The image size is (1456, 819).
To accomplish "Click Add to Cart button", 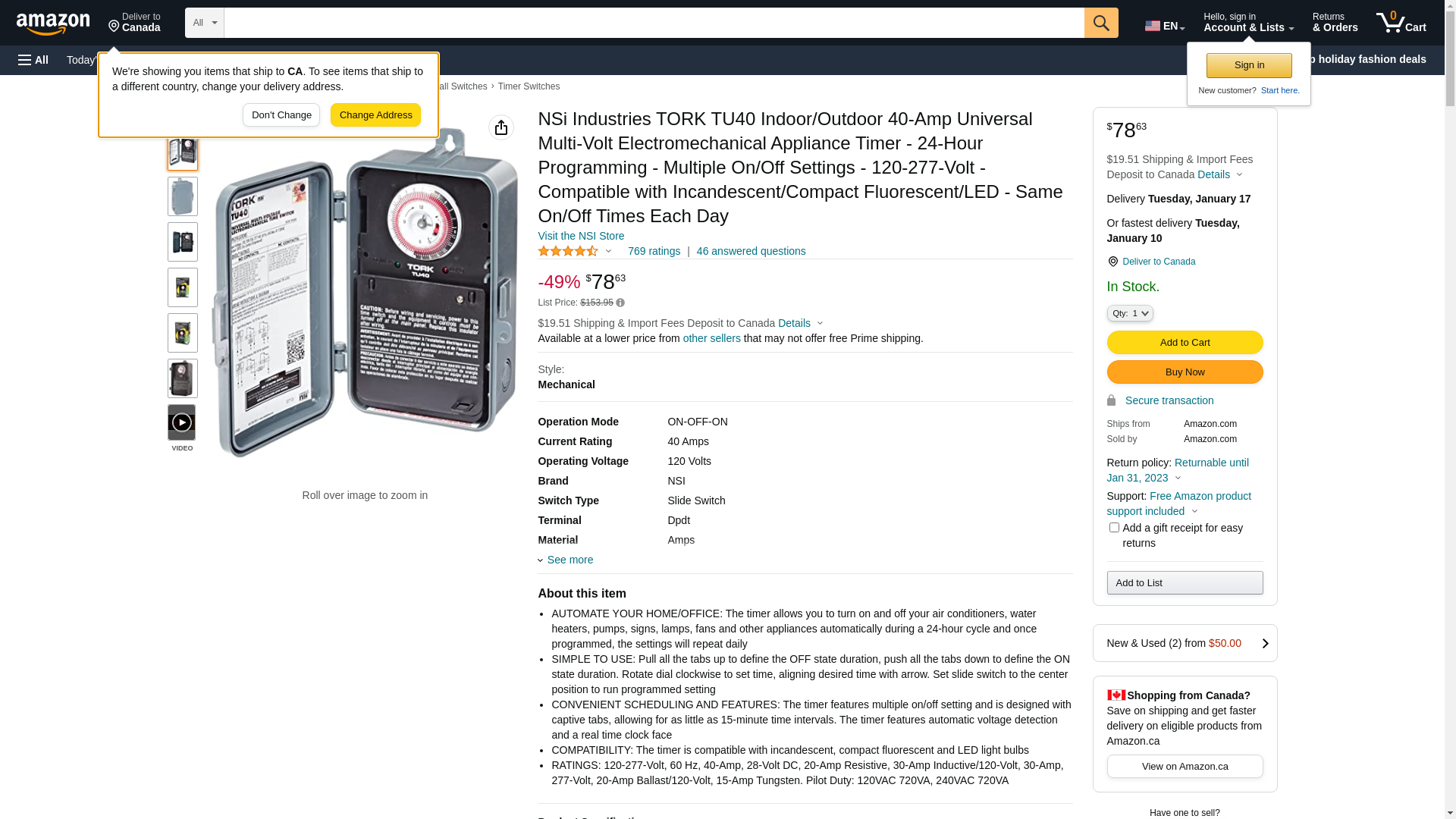I will 1185,343.
